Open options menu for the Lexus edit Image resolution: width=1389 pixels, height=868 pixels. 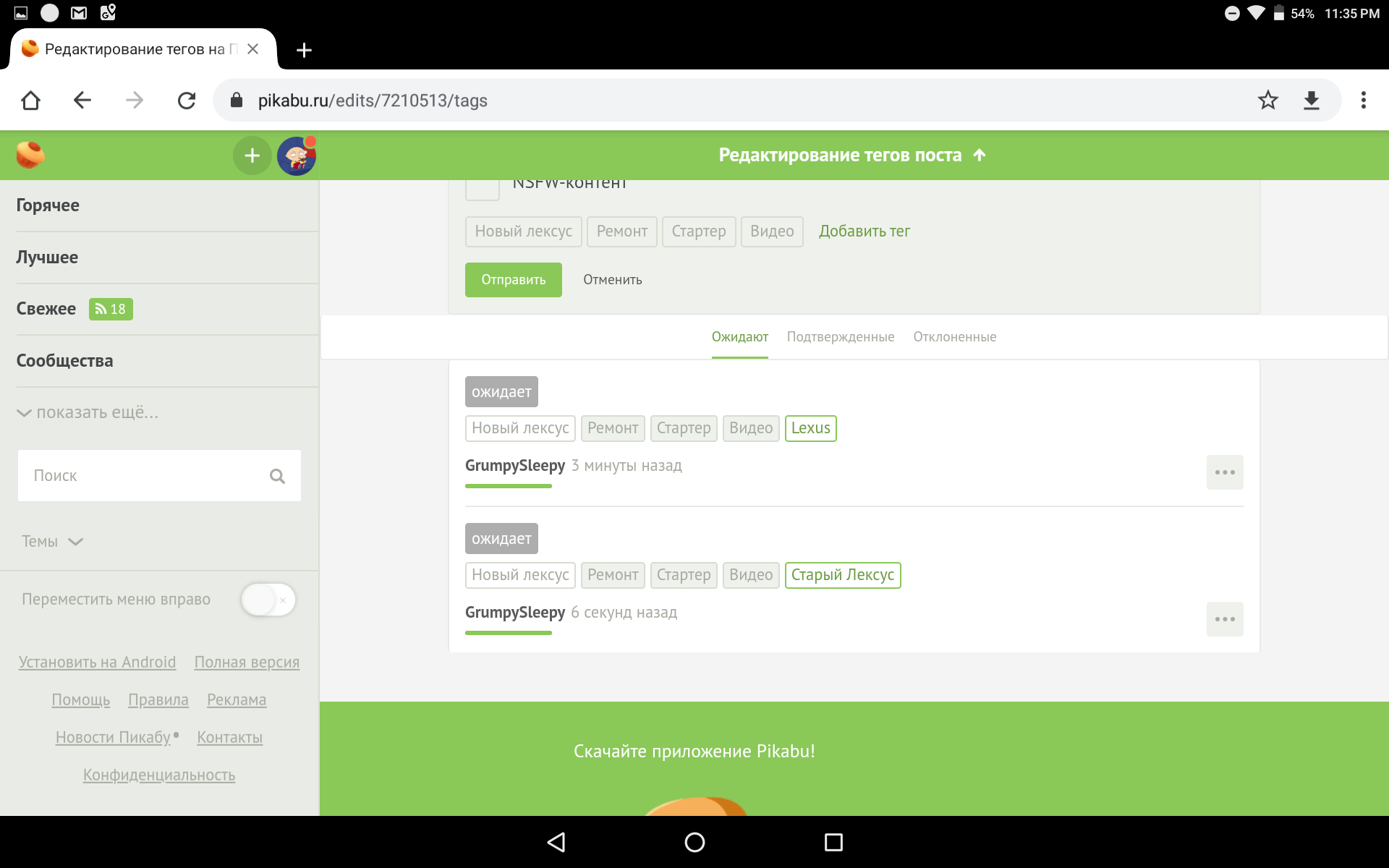1224,472
